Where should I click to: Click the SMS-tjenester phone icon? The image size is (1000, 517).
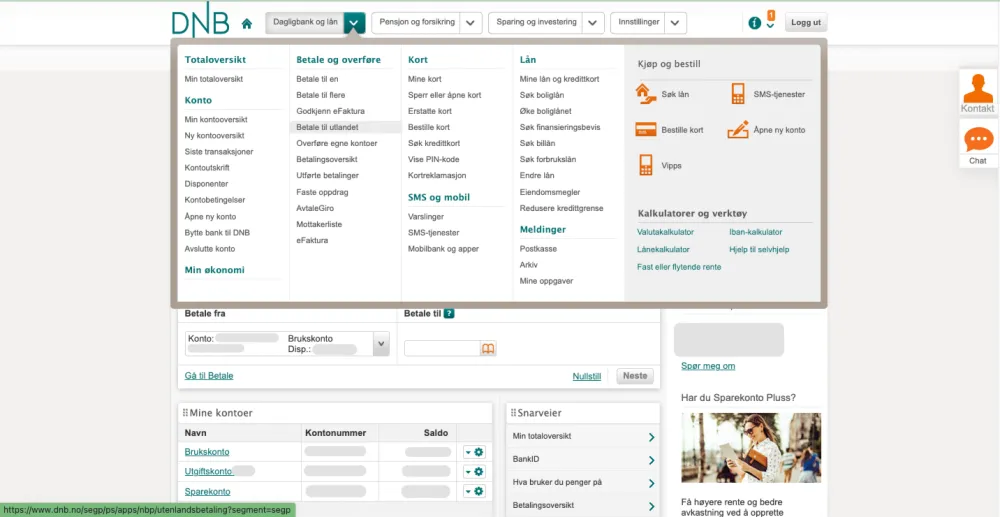[738, 94]
